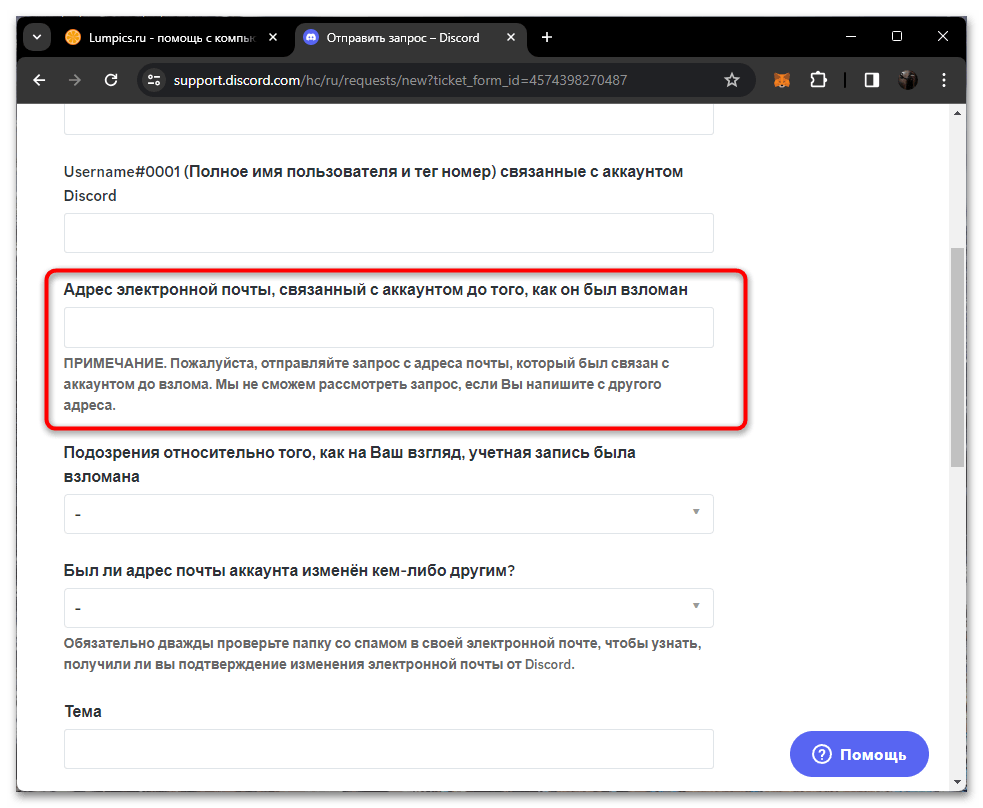Viewport: 983px width, 808px height.
Task: Open the extensions puzzle menu
Action: pos(818,80)
